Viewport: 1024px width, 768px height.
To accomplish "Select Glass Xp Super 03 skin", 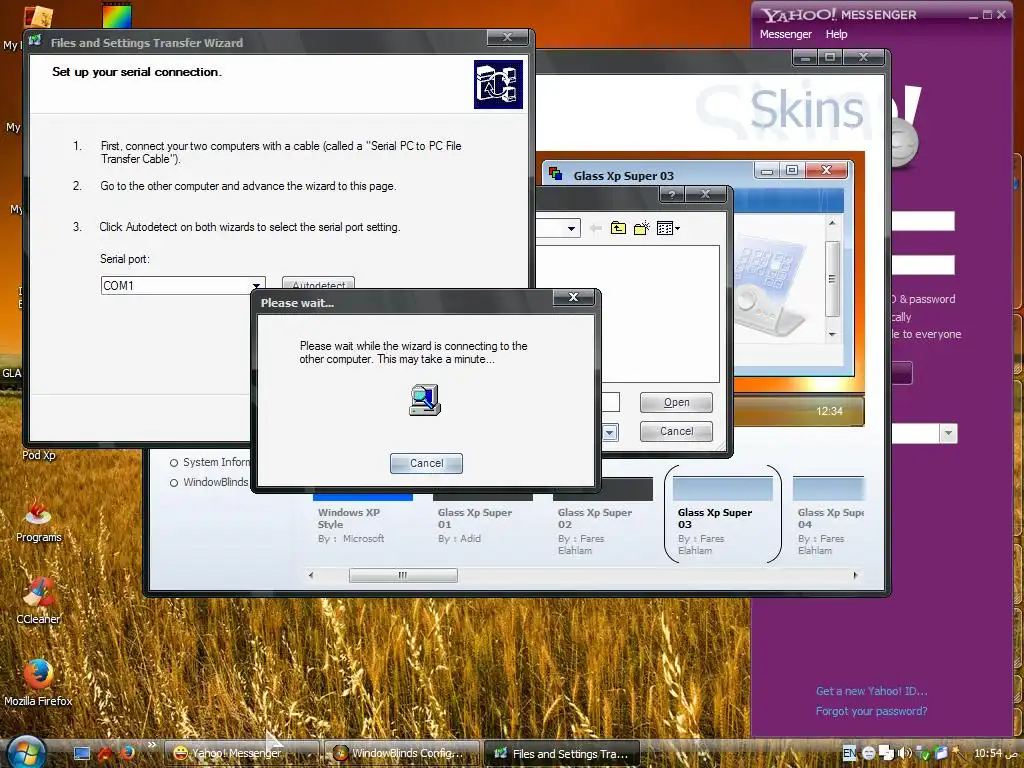I will [722, 515].
